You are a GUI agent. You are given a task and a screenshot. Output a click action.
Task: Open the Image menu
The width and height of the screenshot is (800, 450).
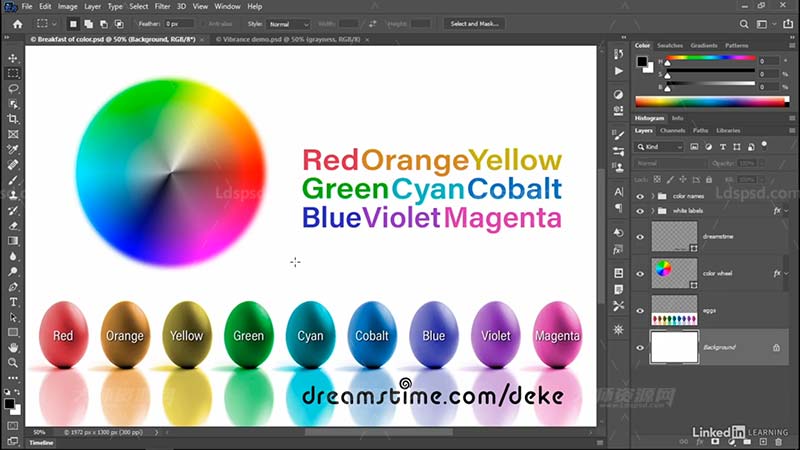tap(67, 7)
